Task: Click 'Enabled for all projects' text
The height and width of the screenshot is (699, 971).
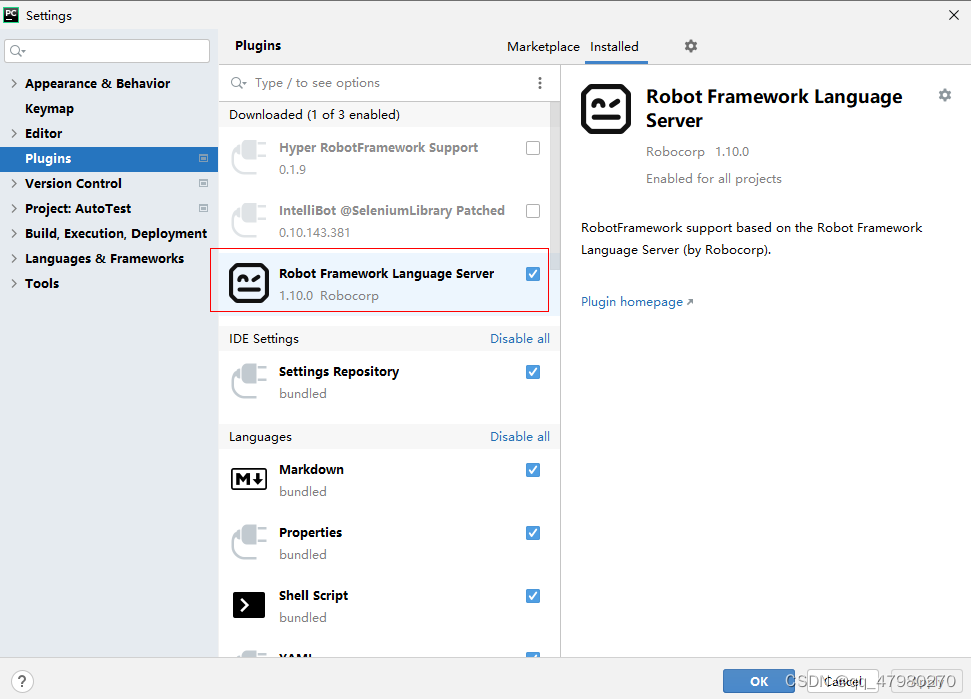Action: click(x=713, y=178)
